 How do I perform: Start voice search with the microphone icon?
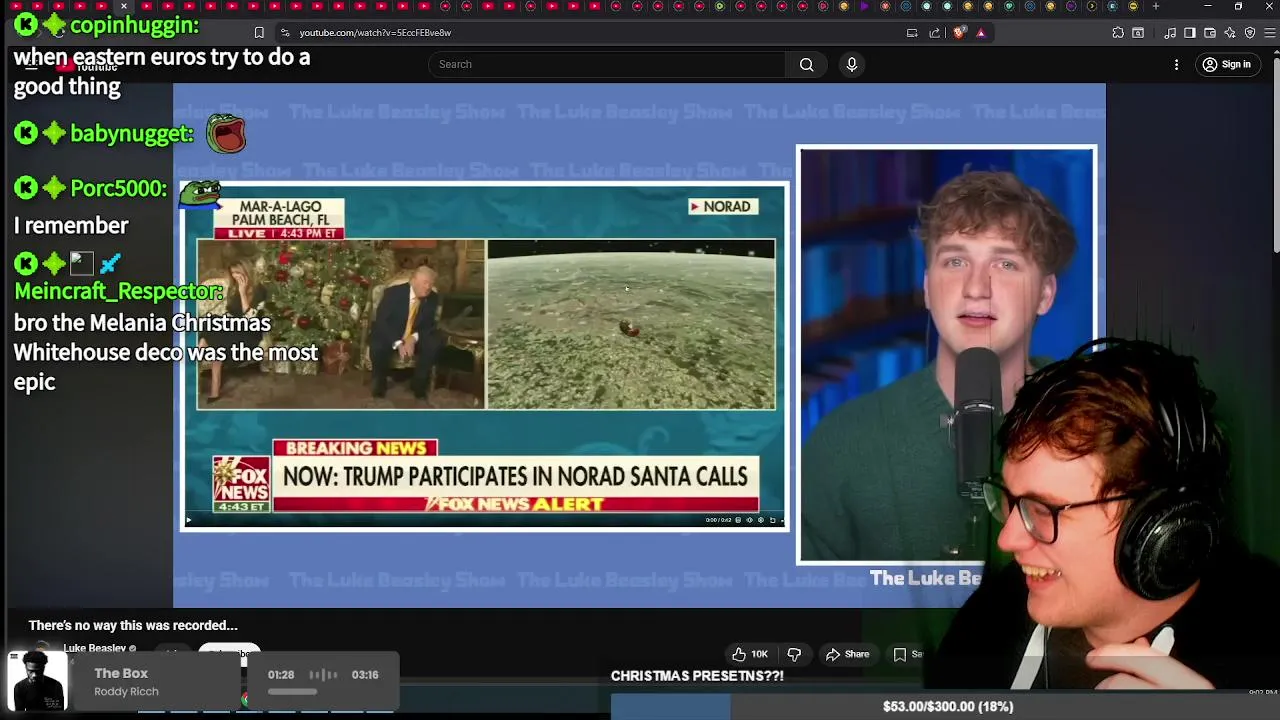pos(851,64)
